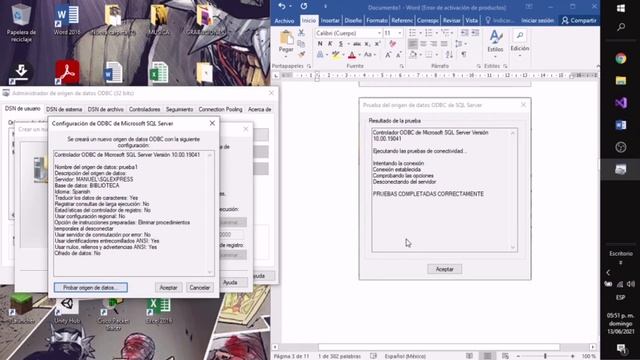
Task: Click the Undo arrow in Word title bar
Action: (x=282, y=6)
